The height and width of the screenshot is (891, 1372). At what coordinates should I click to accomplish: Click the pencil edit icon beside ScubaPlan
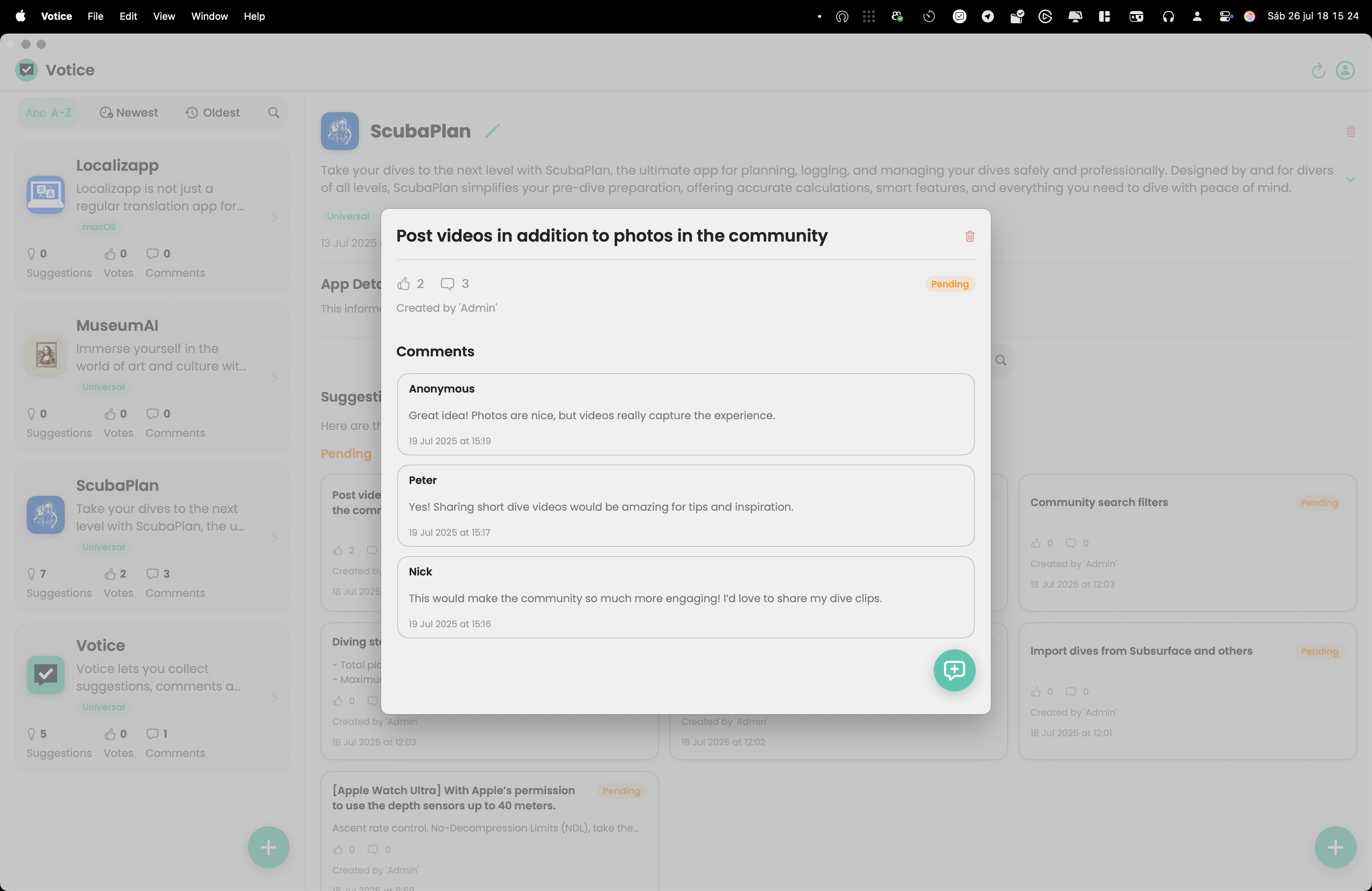[492, 131]
